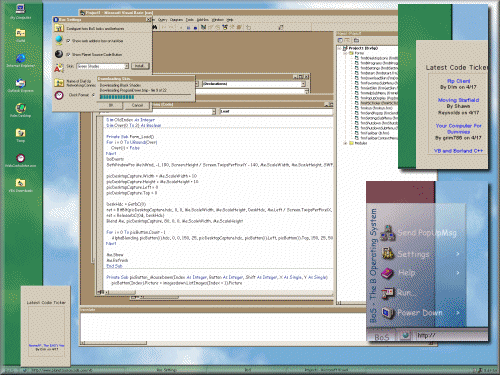Click Cancel in the BoS Settings dialog

137,105
